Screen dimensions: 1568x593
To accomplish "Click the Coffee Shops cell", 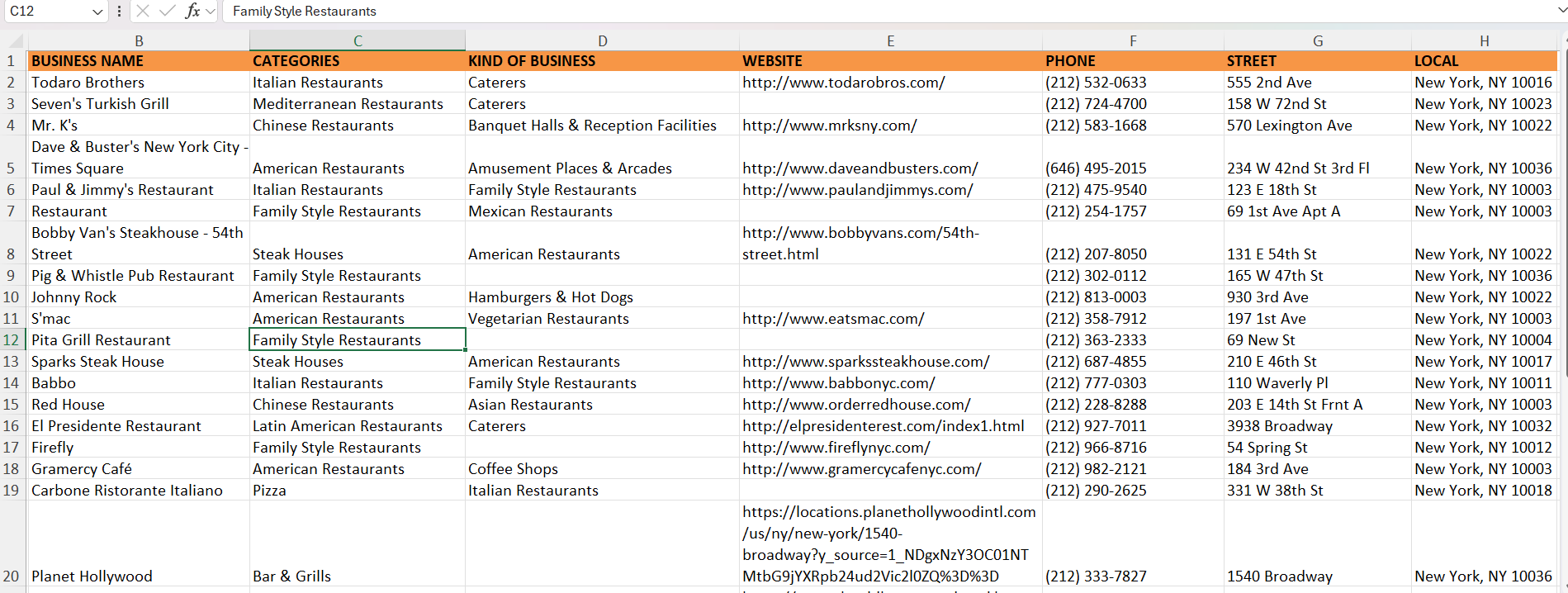I will (603, 468).
